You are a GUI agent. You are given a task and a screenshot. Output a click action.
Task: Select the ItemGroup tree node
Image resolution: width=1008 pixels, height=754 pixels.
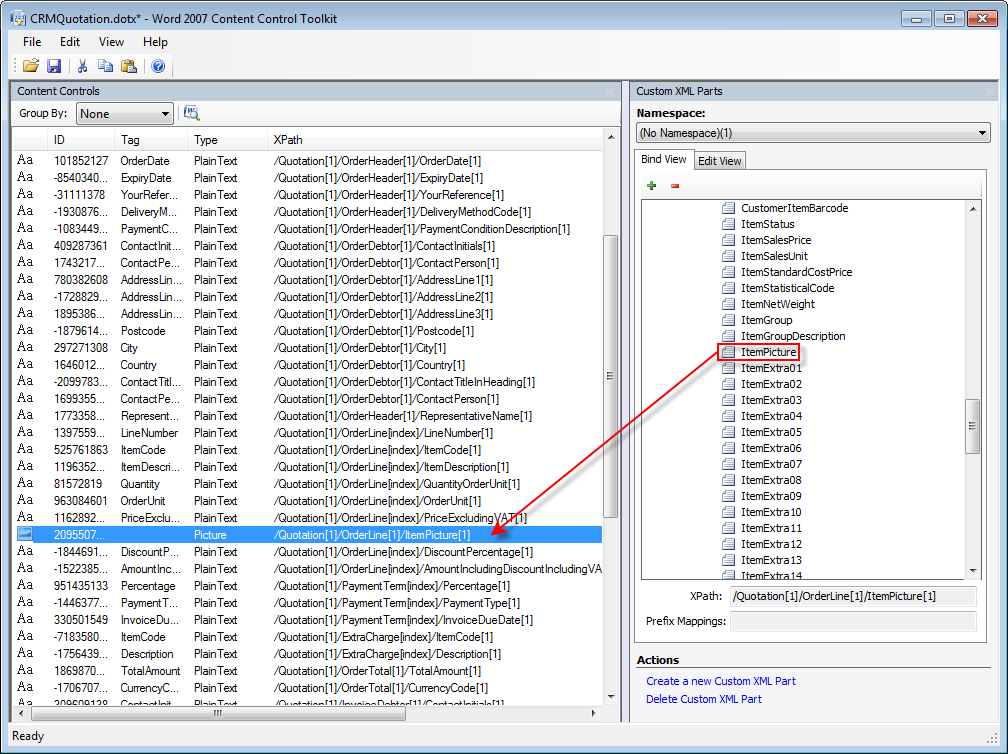(x=766, y=320)
